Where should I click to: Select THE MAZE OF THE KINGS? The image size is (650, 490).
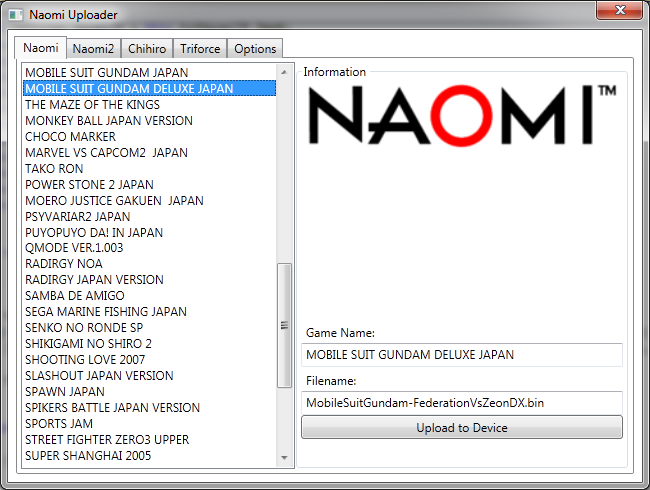[x=149, y=104]
